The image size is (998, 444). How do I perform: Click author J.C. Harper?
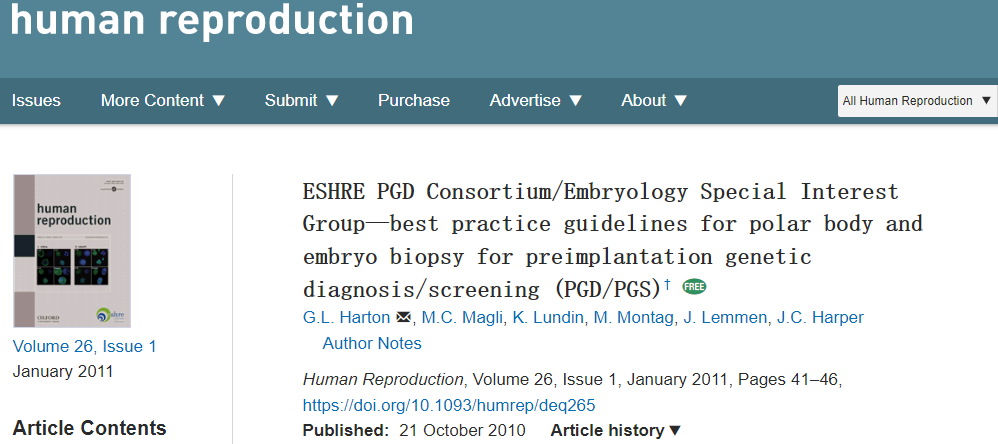coord(821,318)
